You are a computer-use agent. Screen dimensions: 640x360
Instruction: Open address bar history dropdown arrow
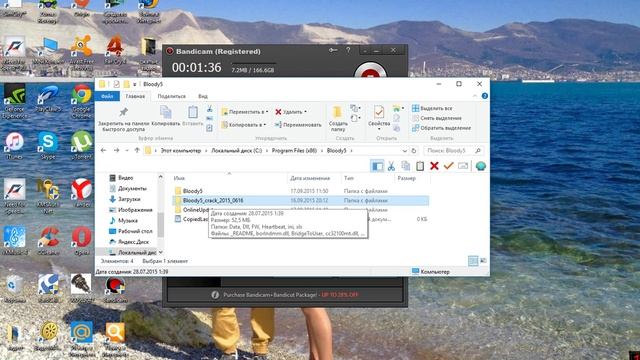tap(404, 151)
